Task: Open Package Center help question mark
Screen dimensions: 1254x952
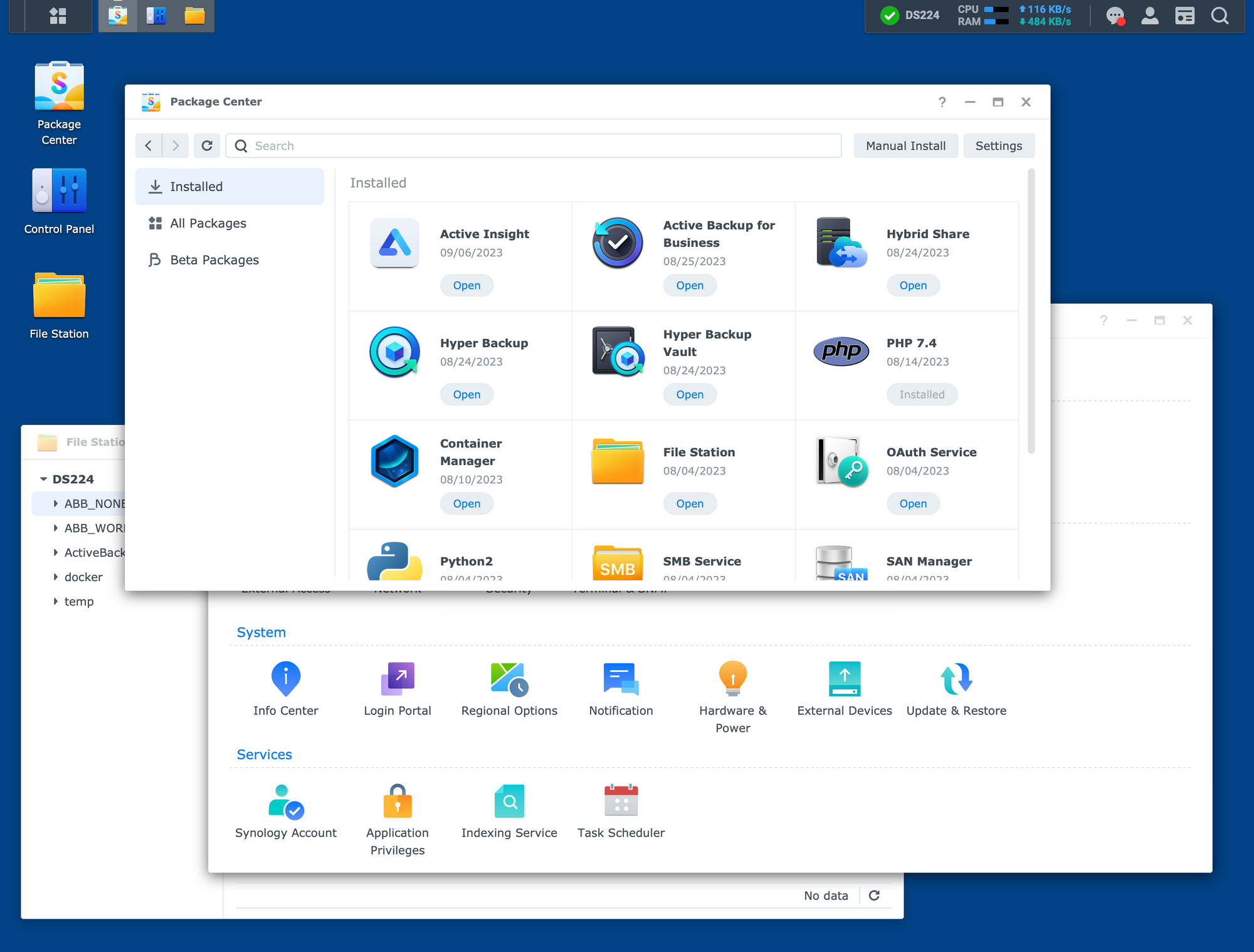Action: point(942,102)
